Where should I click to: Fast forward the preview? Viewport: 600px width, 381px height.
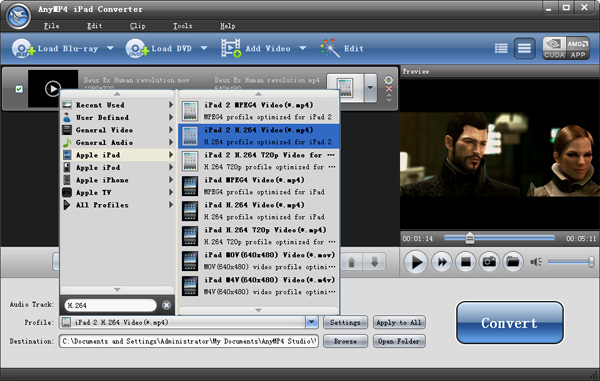click(442, 262)
